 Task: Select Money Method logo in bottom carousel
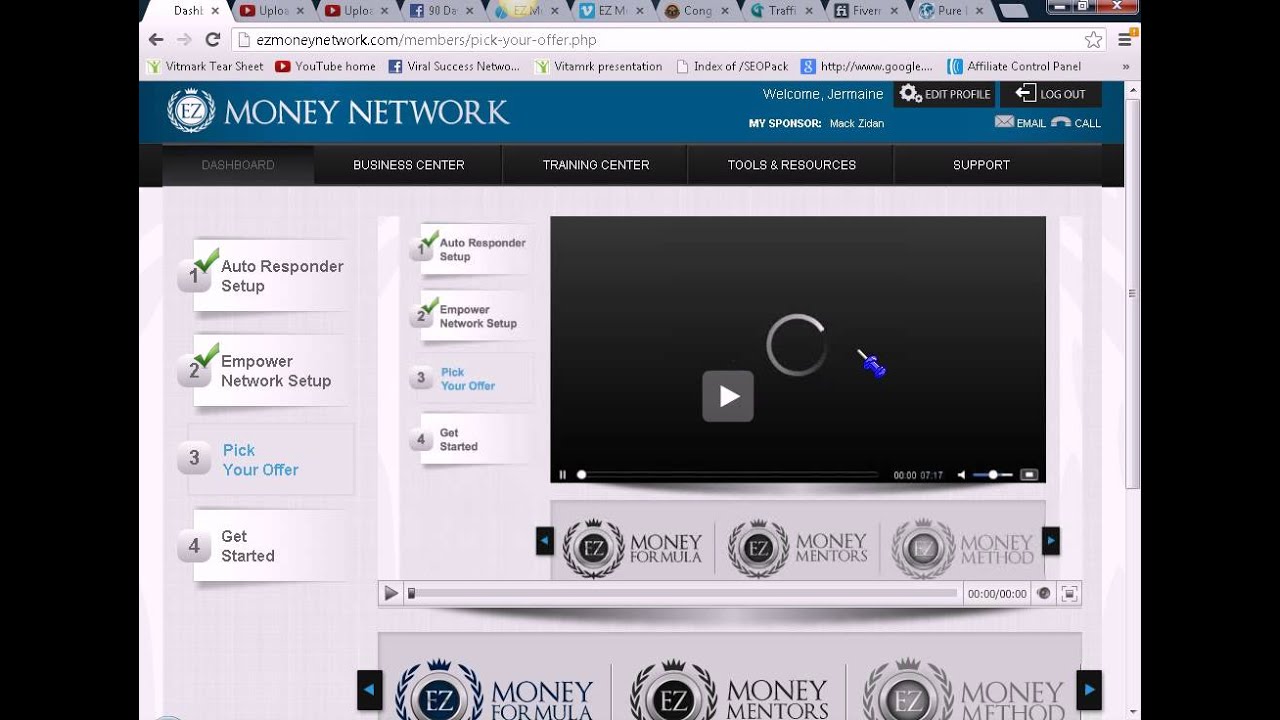(964, 690)
